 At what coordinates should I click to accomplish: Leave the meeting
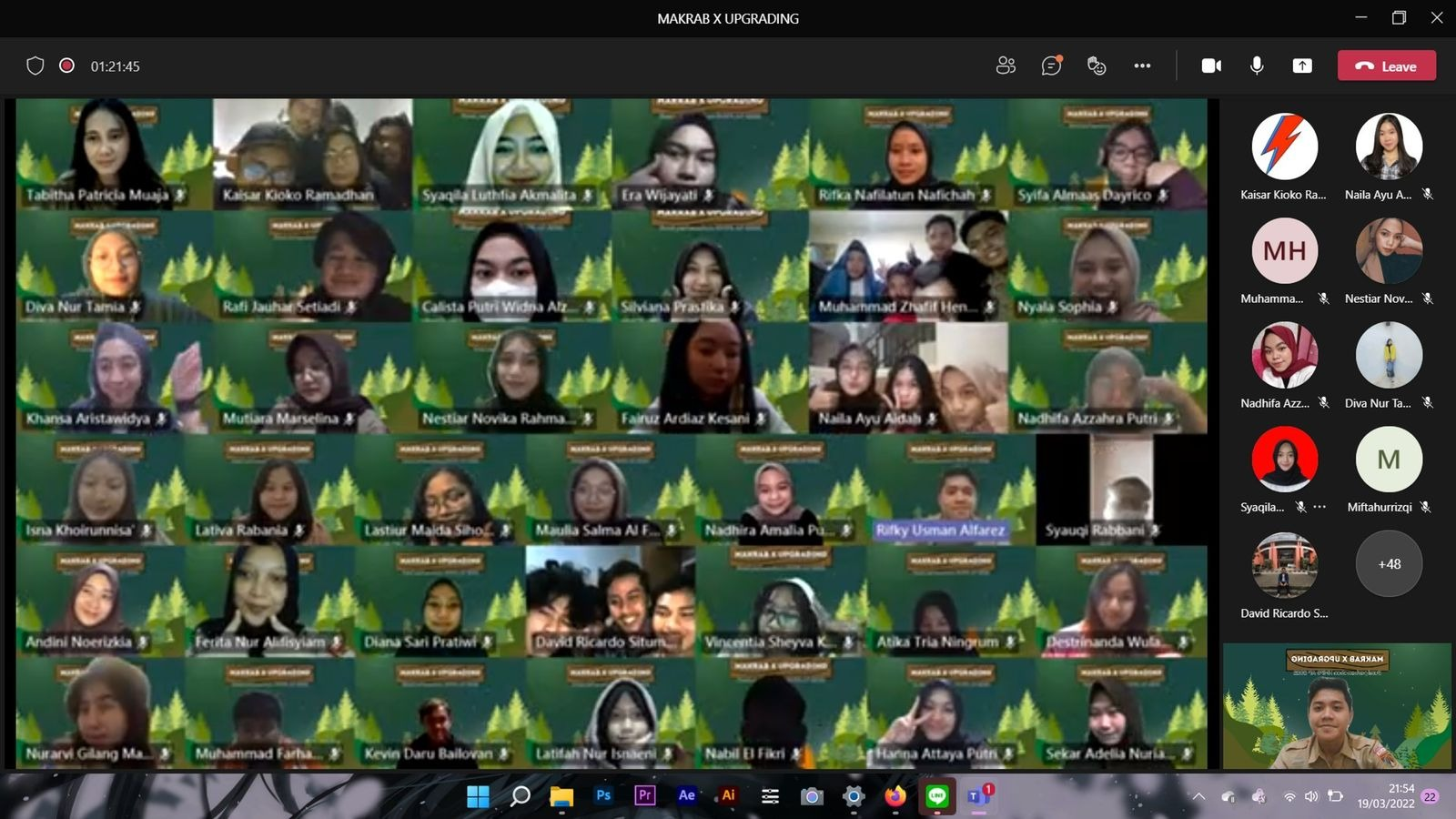1387,66
